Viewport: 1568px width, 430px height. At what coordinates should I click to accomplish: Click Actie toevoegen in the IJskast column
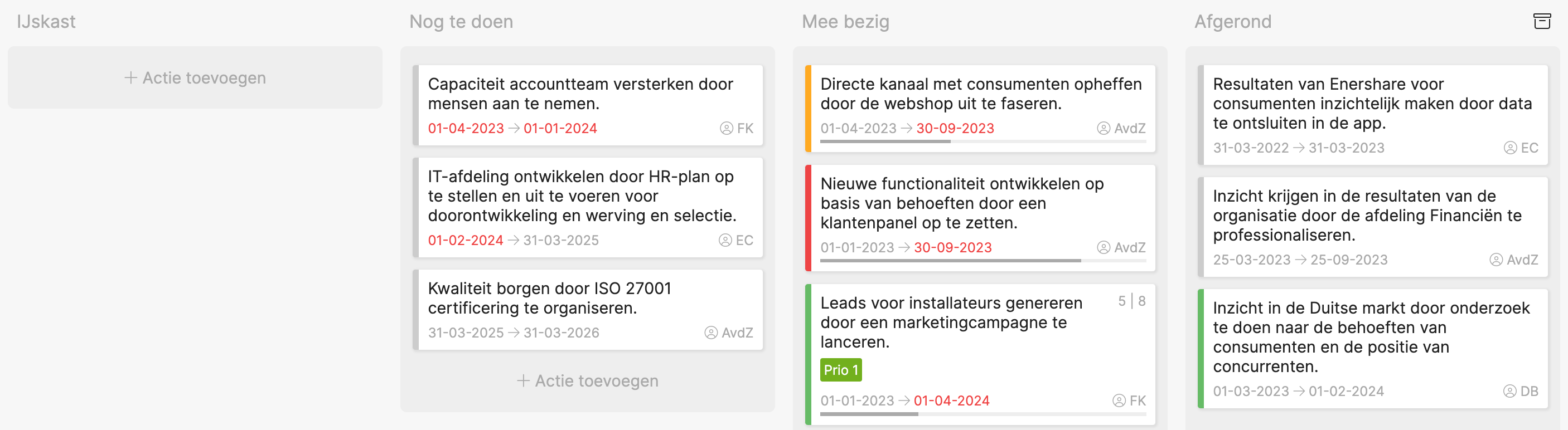195,78
